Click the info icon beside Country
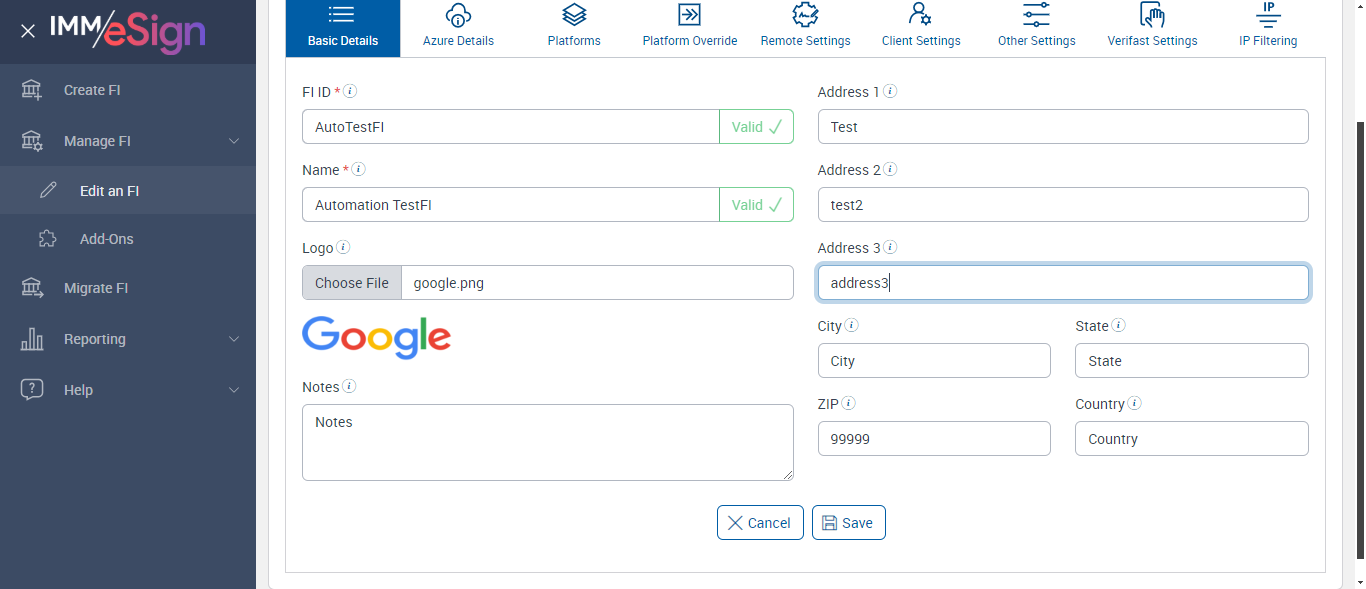1366x589 pixels. coord(1134,403)
